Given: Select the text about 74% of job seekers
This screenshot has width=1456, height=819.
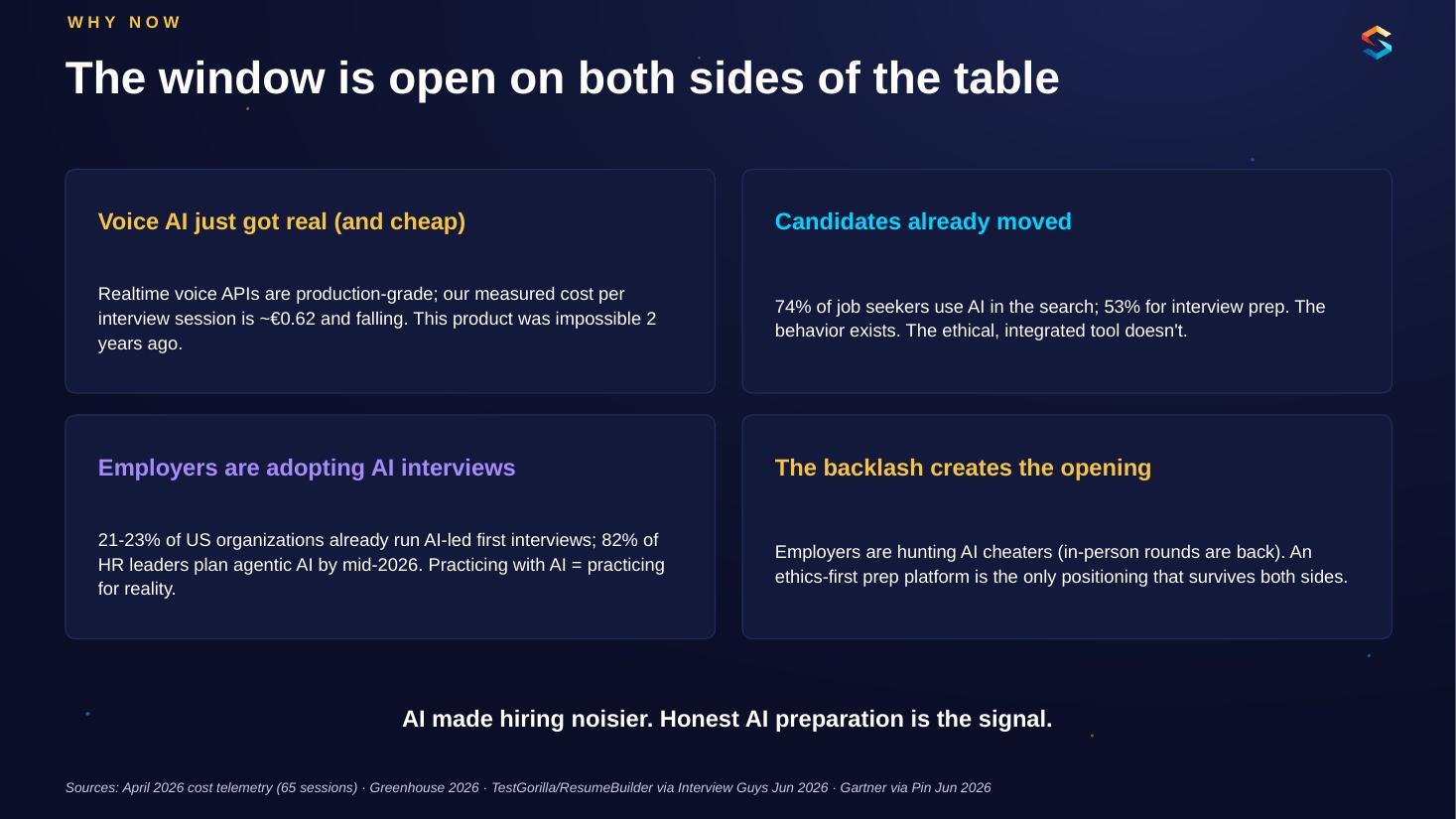Looking at the screenshot, I should click(x=1050, y=319).
